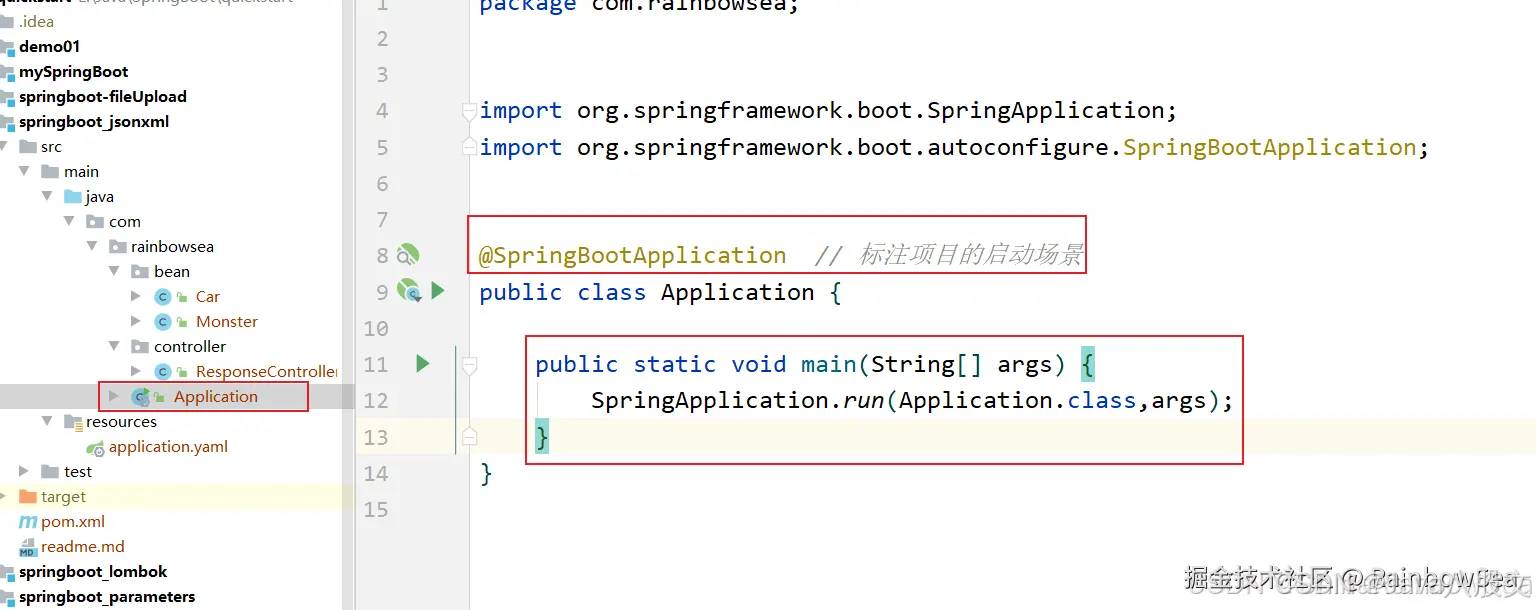Click the run arrow next to the main method
This screenshot has height=610, width=1536.
point(421,364)
